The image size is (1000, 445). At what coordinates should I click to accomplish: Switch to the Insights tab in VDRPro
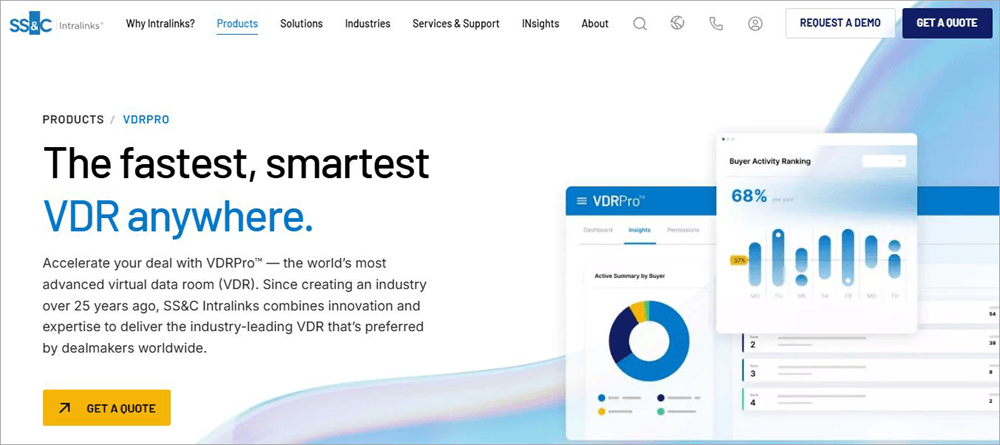(x=639, y=230)
